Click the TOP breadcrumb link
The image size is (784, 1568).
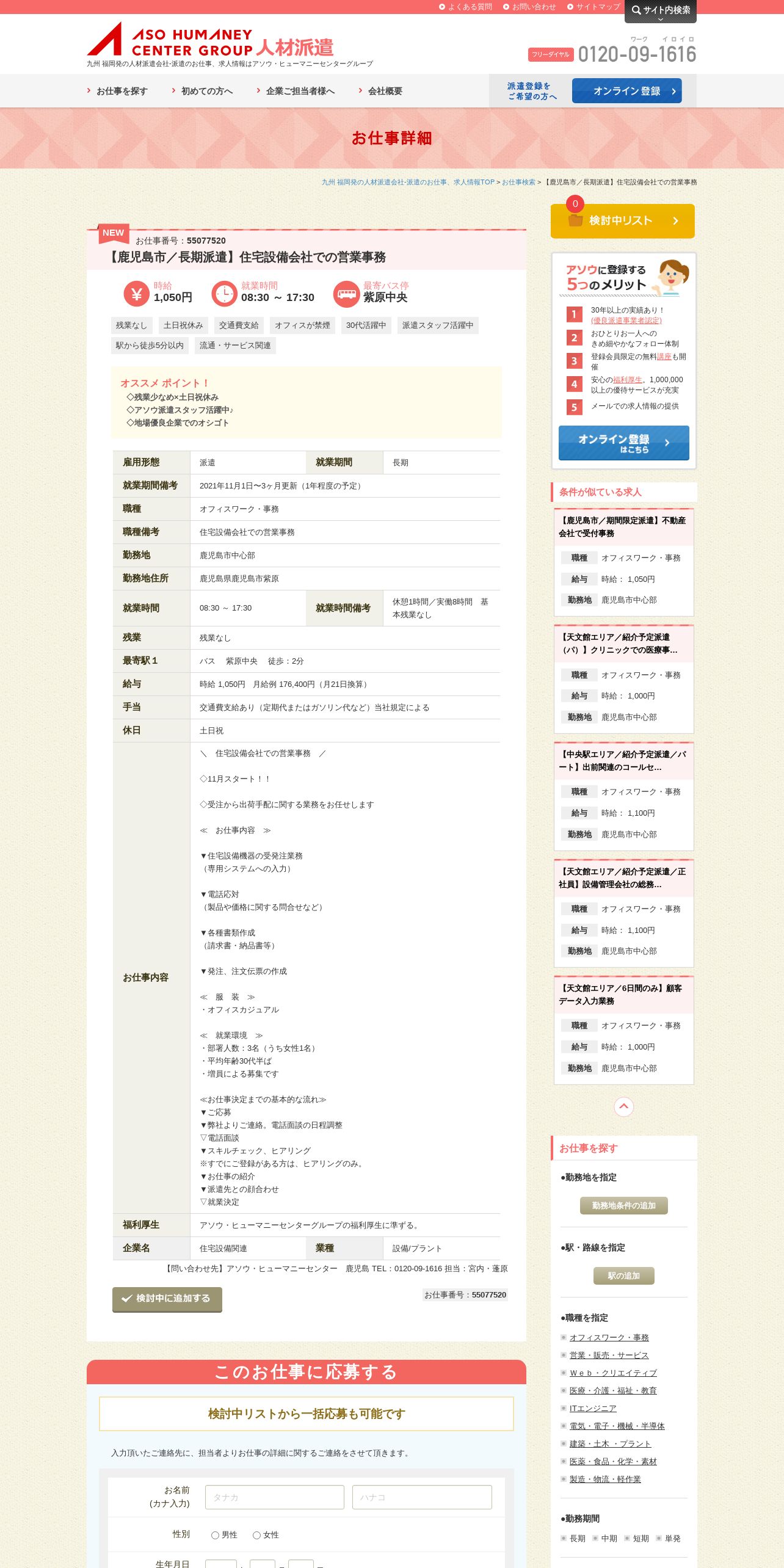pyautogui.click(x=408, y=182)
